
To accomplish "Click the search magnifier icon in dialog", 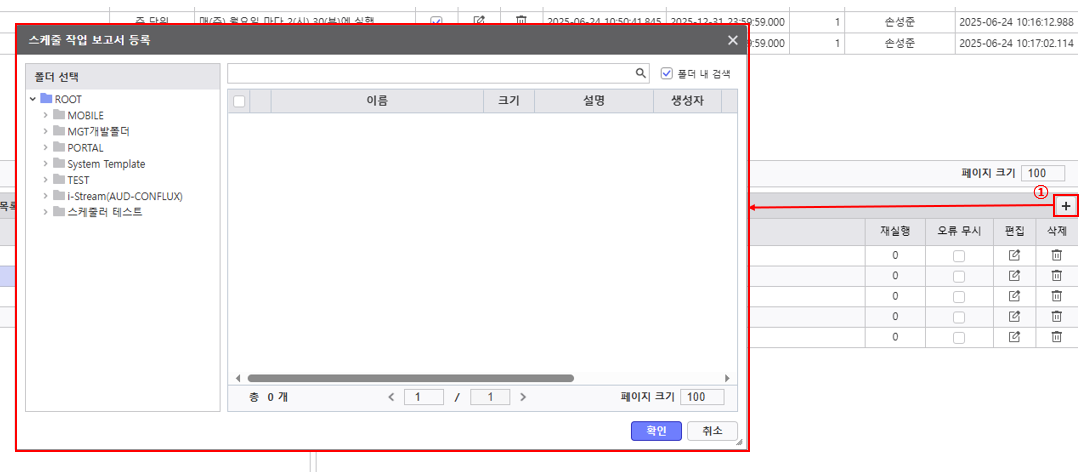I will tap(642, 73).
